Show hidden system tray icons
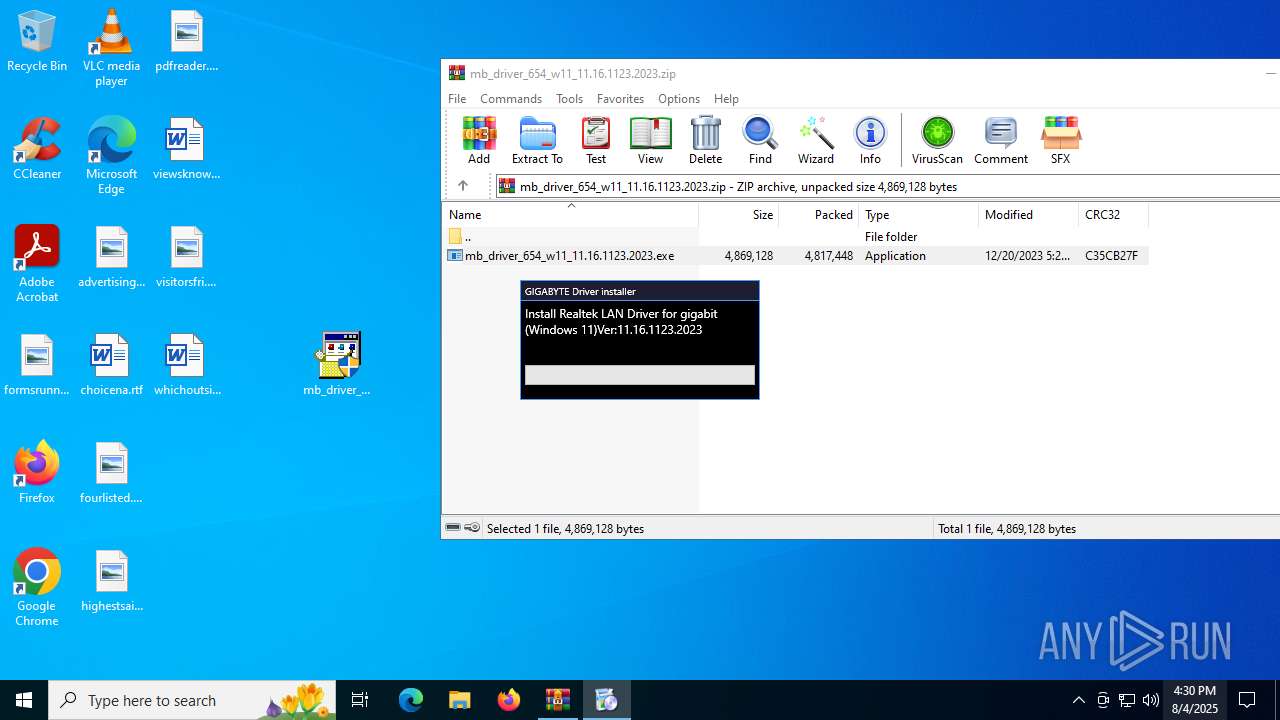The width and height of the screenshot is (1280, 720). [1078, 700]
